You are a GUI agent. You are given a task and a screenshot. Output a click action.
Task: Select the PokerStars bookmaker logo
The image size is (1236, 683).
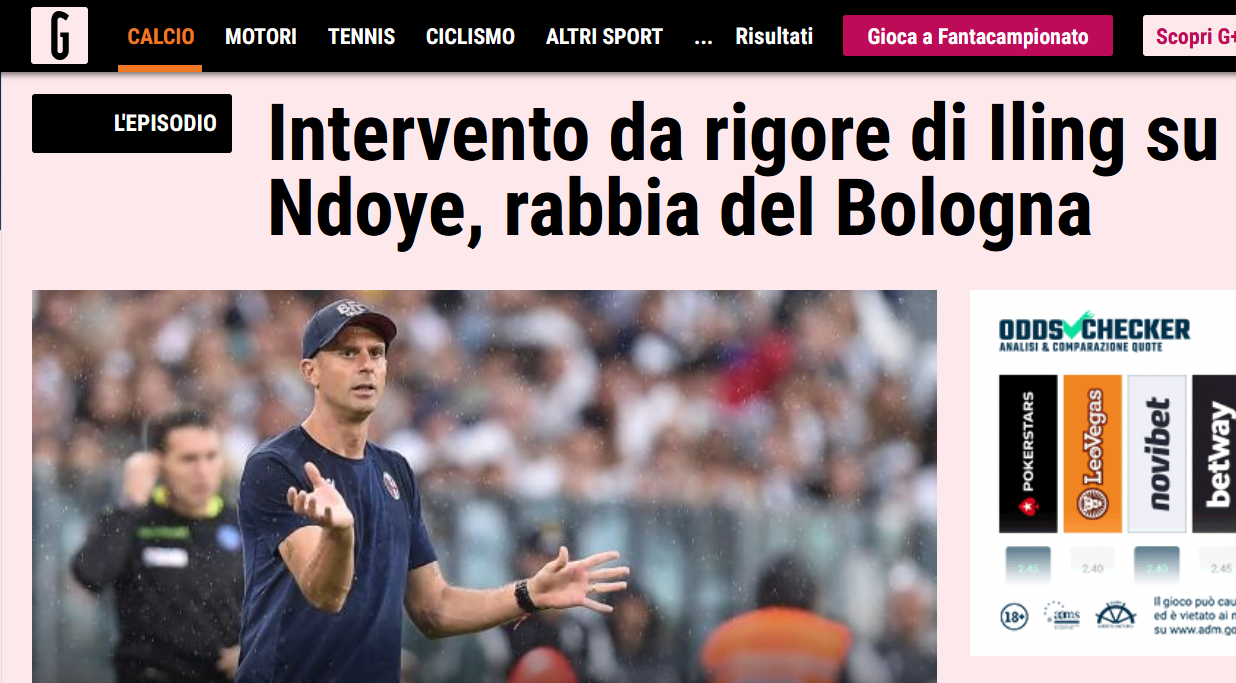tap(1028, 454)
